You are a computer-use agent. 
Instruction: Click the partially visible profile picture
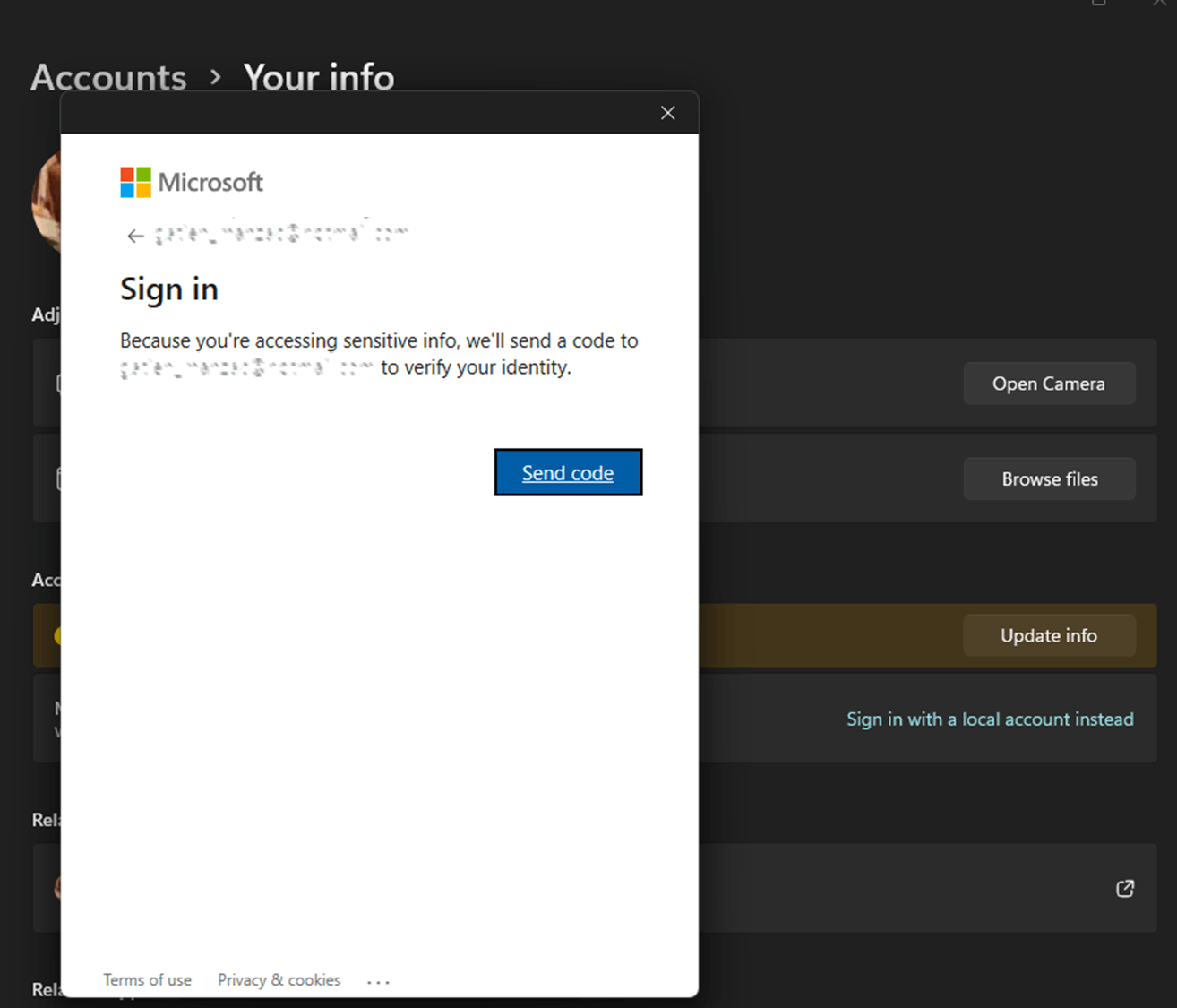coord(47,202)
